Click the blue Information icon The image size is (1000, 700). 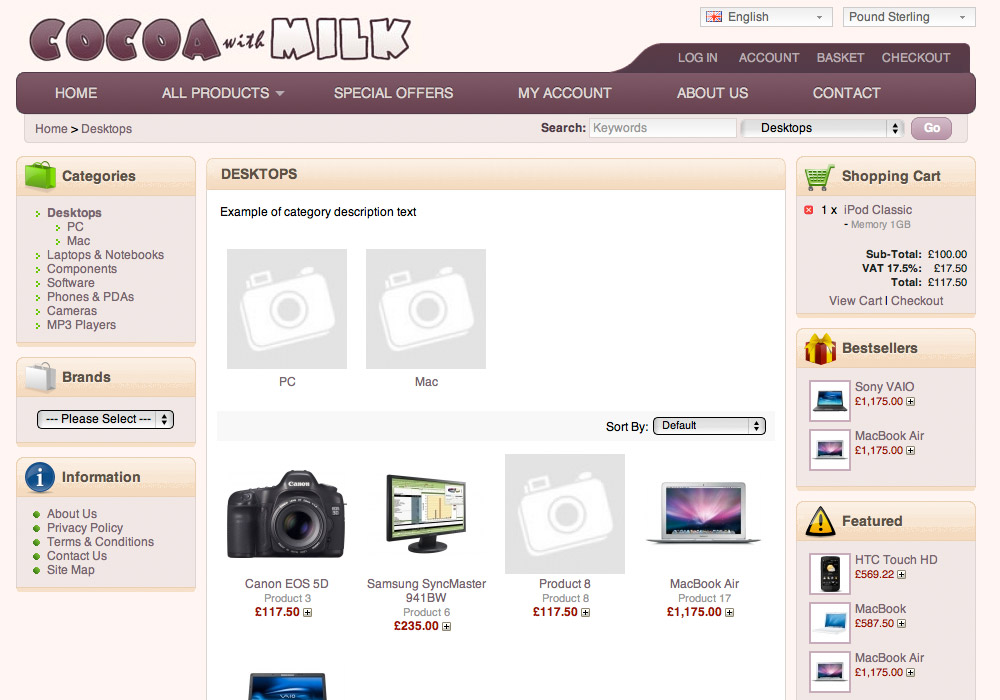coord(40,477)
